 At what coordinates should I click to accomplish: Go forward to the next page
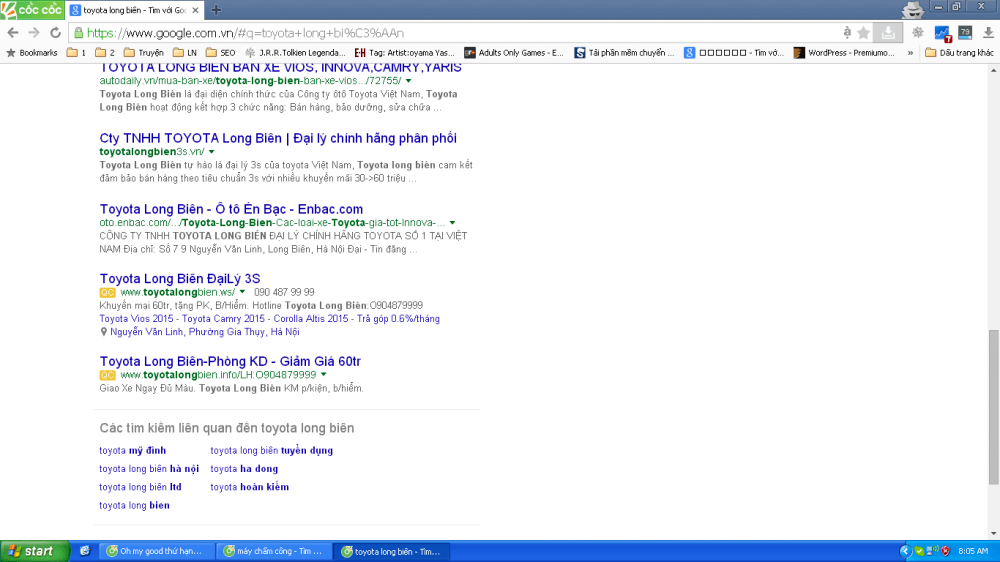pyautogui.click(x=34, y=33)
